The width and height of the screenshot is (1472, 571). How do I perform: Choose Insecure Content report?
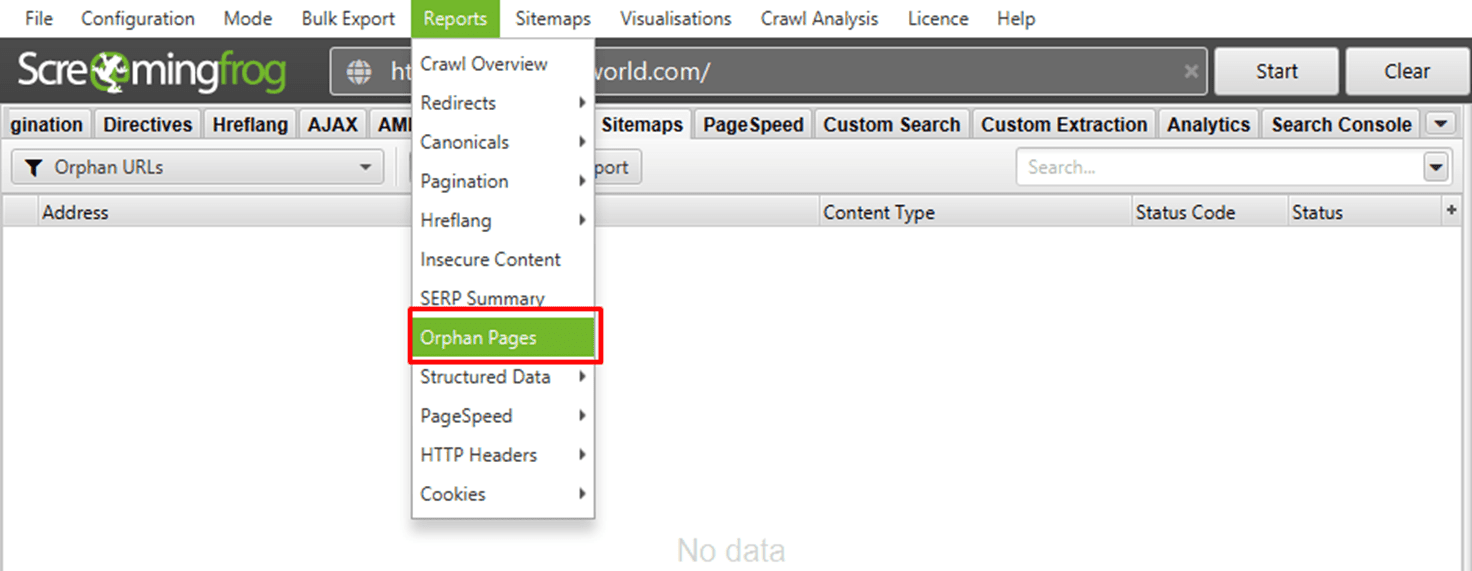tap(503, 259)
